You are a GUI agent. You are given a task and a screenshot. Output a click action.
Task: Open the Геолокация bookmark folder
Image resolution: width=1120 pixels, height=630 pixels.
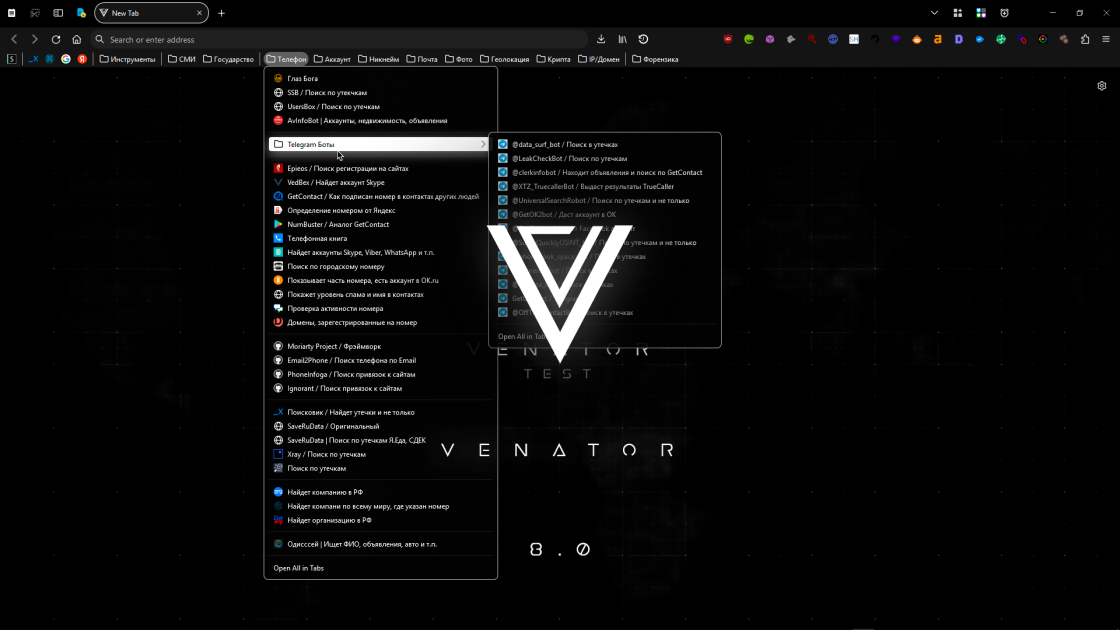(x=505, y=59)
